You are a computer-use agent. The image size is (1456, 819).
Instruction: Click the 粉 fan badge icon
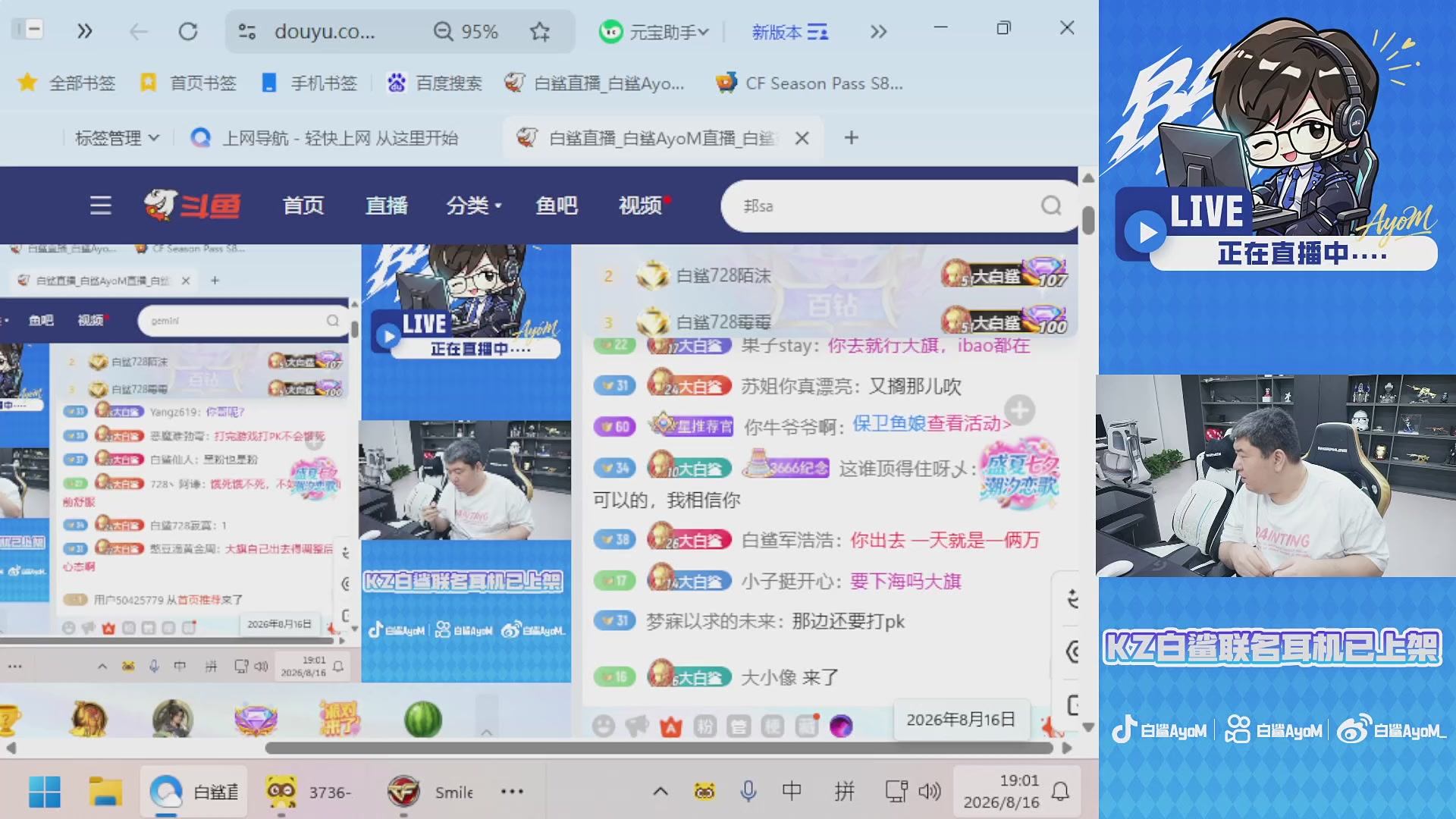pyautogui.click(x=705, y=726)
